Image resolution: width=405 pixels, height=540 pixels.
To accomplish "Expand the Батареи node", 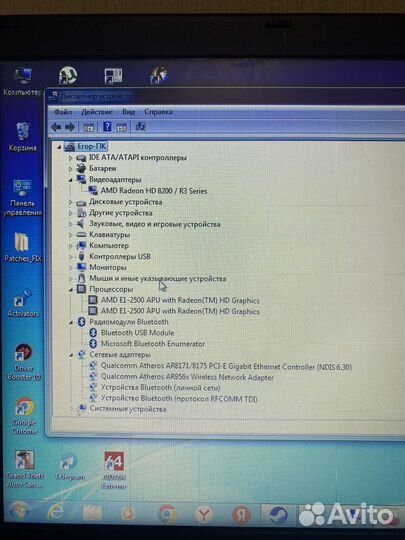I will click(x=71, y=169).
